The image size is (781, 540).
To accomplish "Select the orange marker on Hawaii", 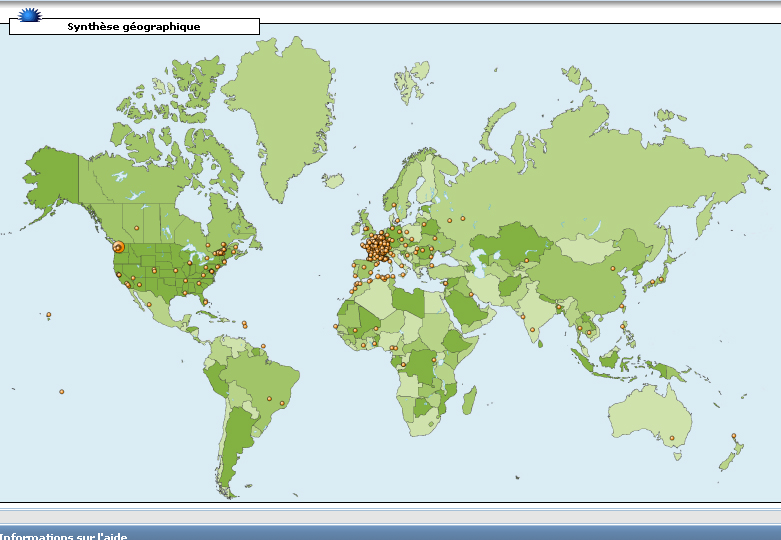I will [x=48, y=316].
